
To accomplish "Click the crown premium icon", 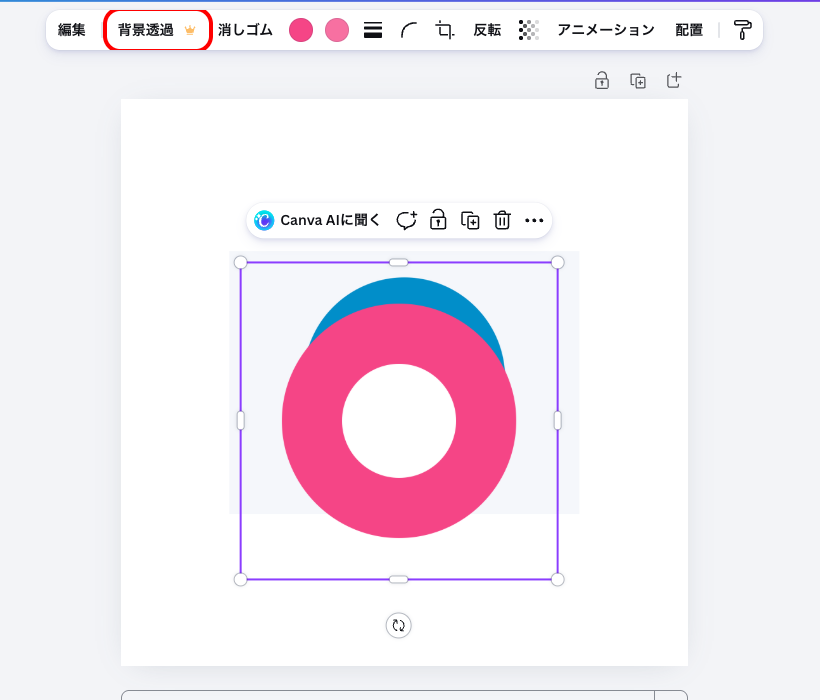I will point(190,30).
